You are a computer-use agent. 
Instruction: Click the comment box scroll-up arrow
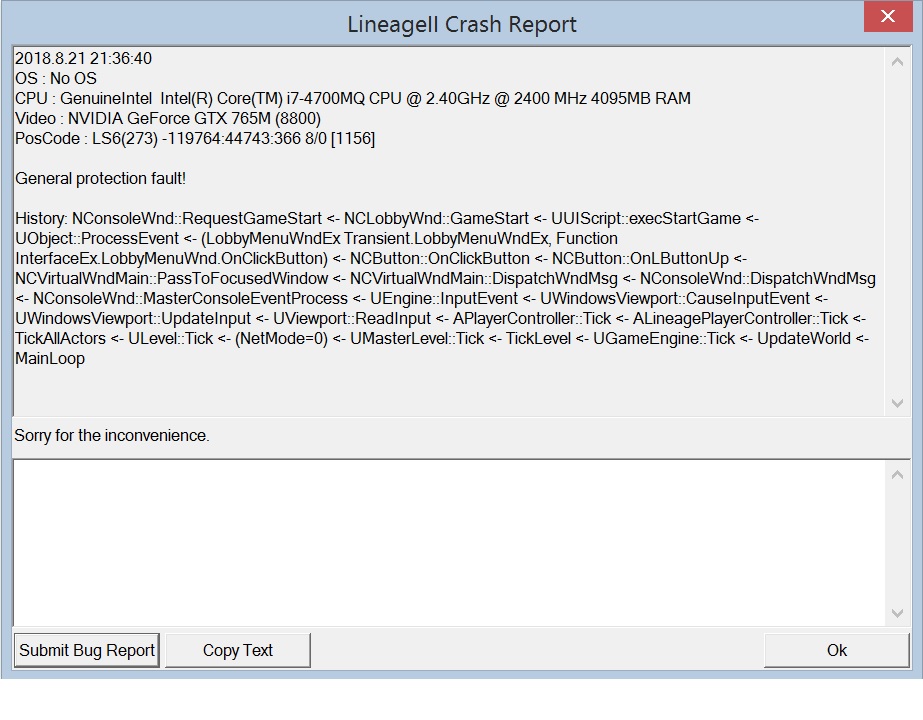click(897, 475)
